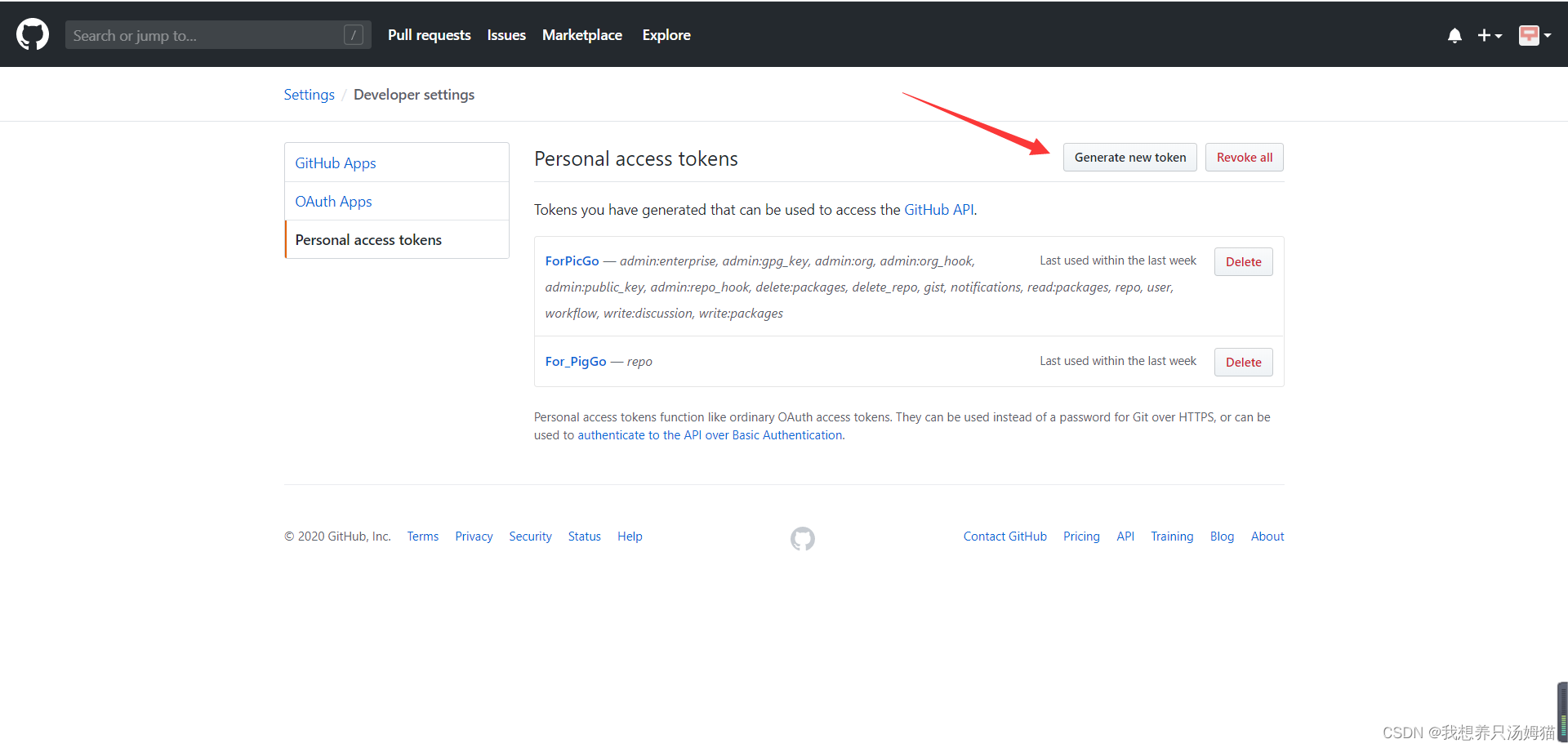Image resolution: width=1568 pixels, height=748 pixels.
Task: Focus the Search or jump to field
Action: 218,35
